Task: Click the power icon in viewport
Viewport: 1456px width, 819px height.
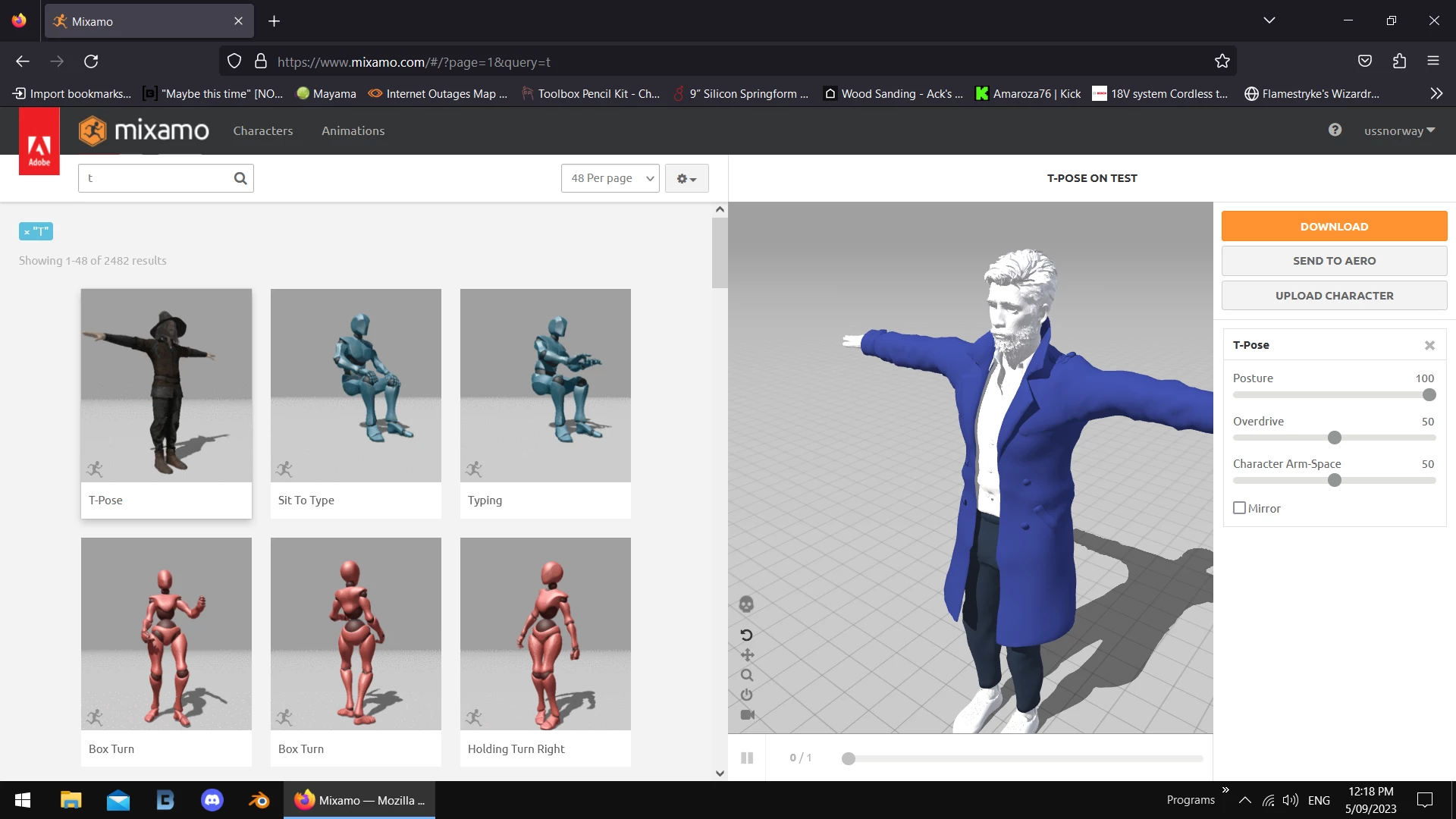Action: pyautogui.click(x=747, y=695)
